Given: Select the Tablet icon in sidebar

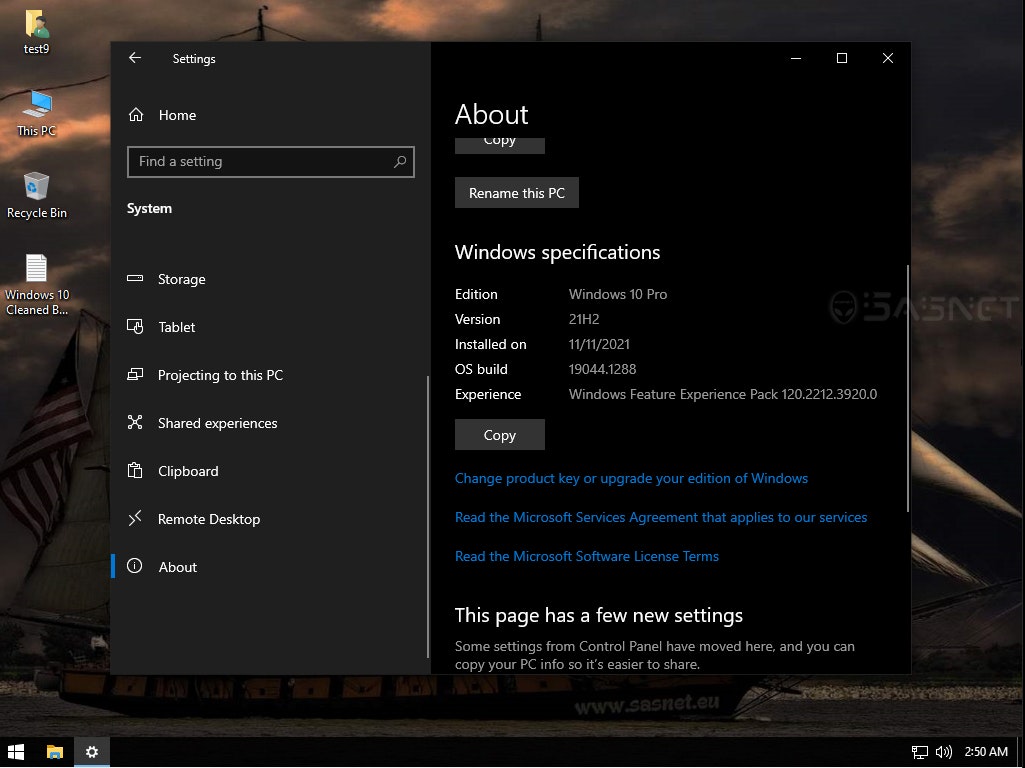Looking at the screenshot, I should pyautogui.click(x=135, y=326).
